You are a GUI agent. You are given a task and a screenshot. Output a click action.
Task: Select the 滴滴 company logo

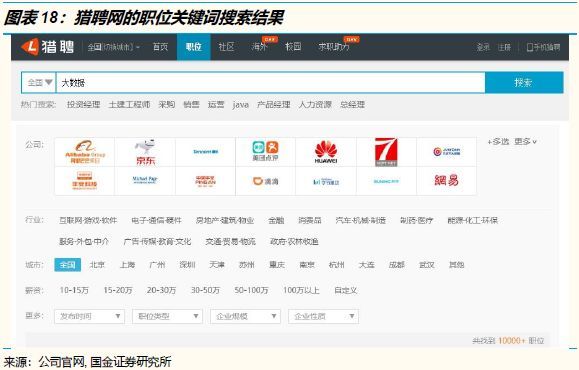click(265, 181)
